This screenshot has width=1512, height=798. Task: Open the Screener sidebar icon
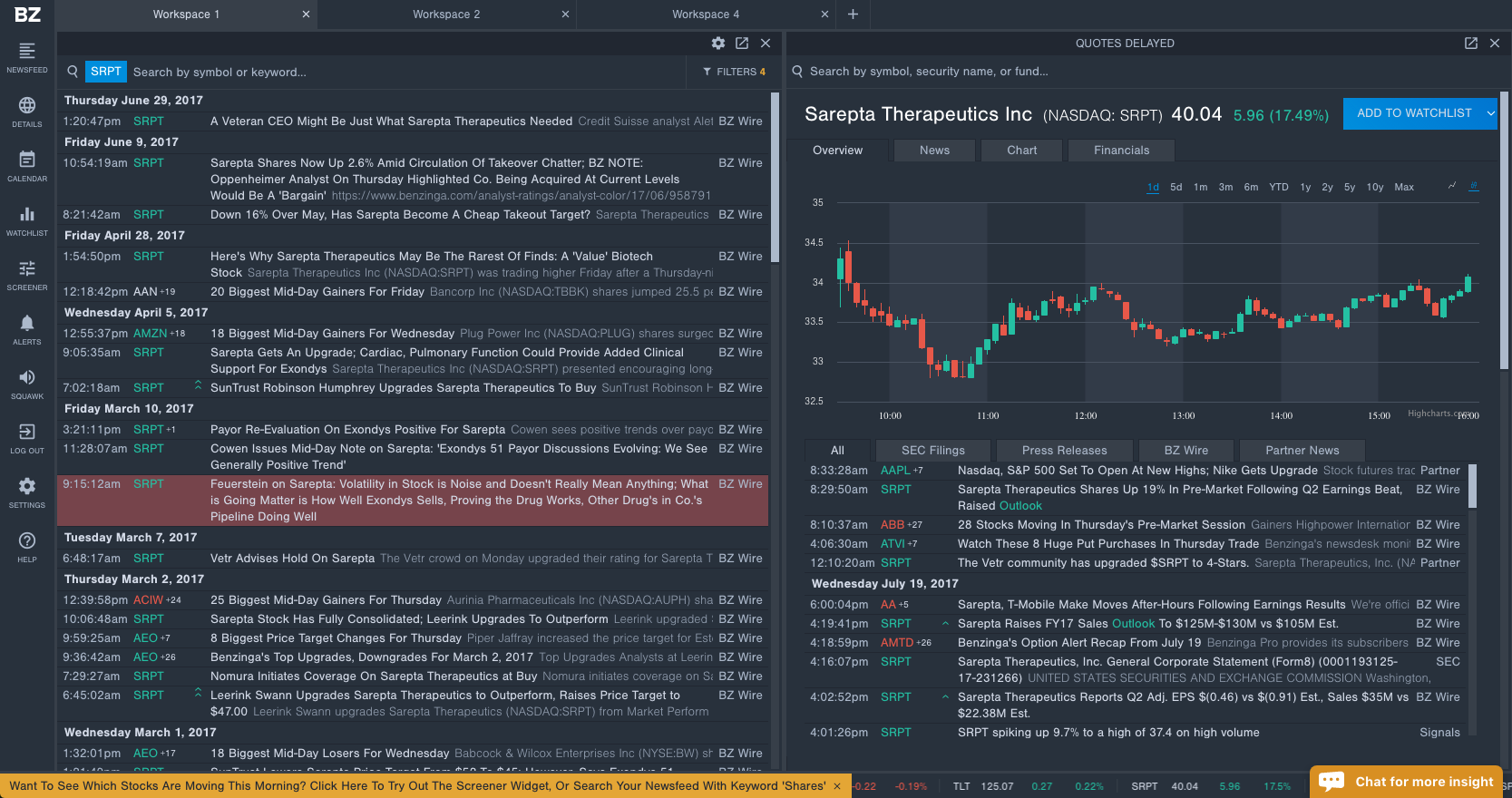tap(27, 268)
